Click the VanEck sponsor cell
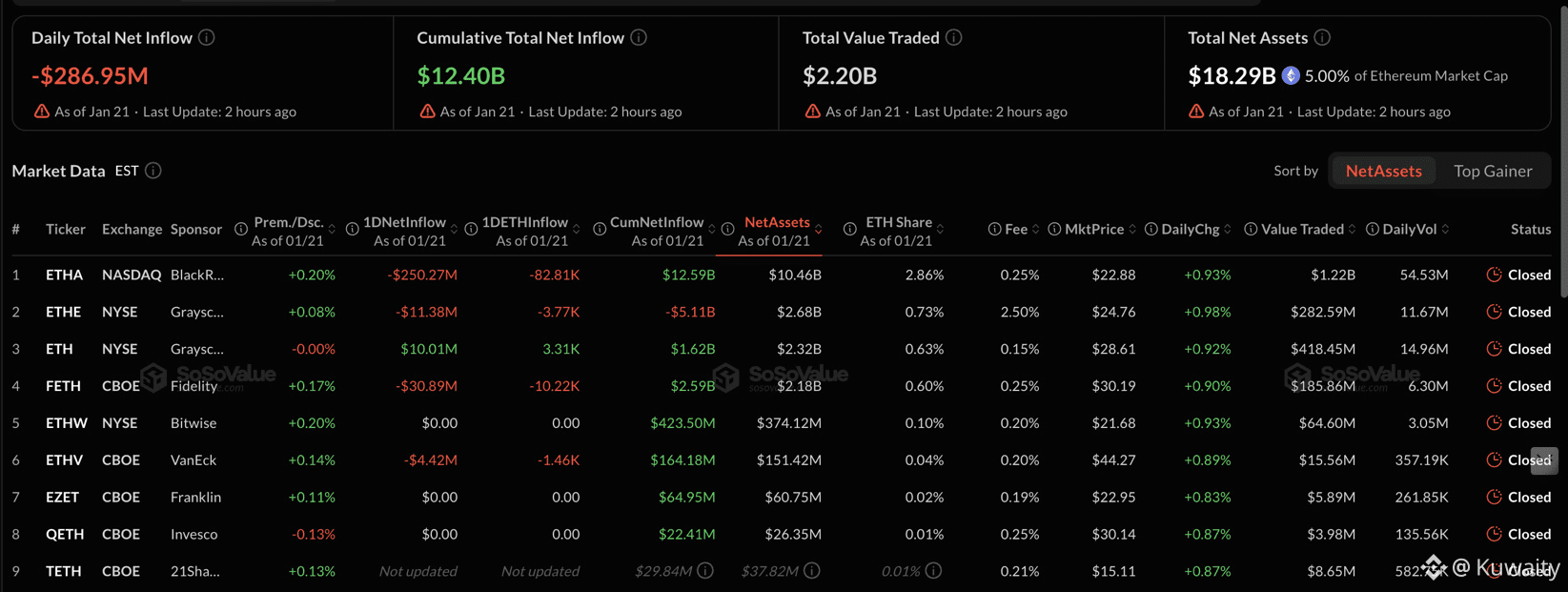This screenshot has width=1568, height=592. (x=193, y=460)
